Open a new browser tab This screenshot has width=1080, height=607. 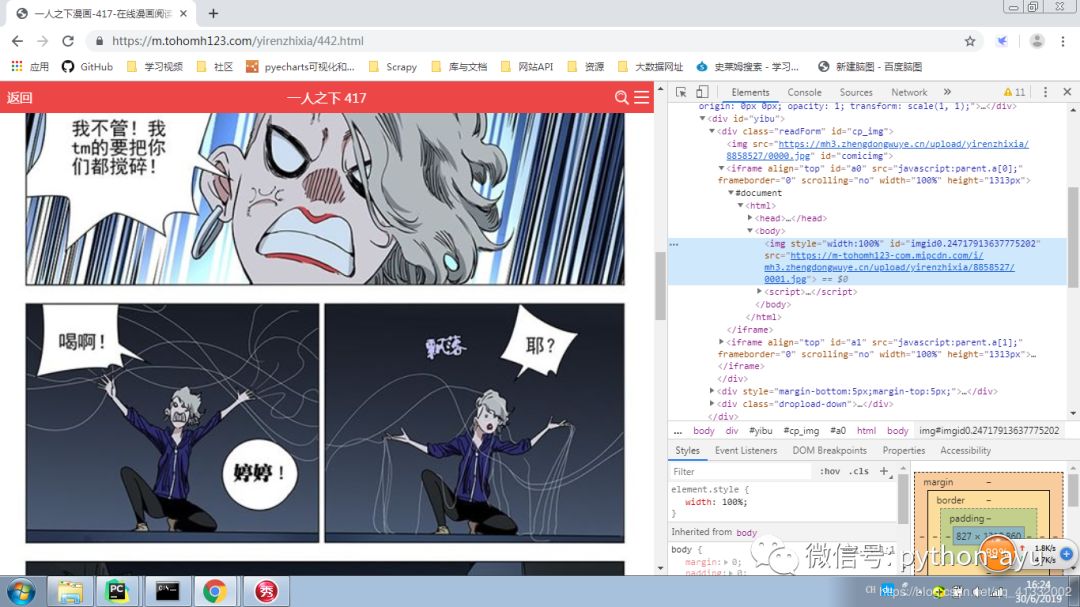point(214,13)
